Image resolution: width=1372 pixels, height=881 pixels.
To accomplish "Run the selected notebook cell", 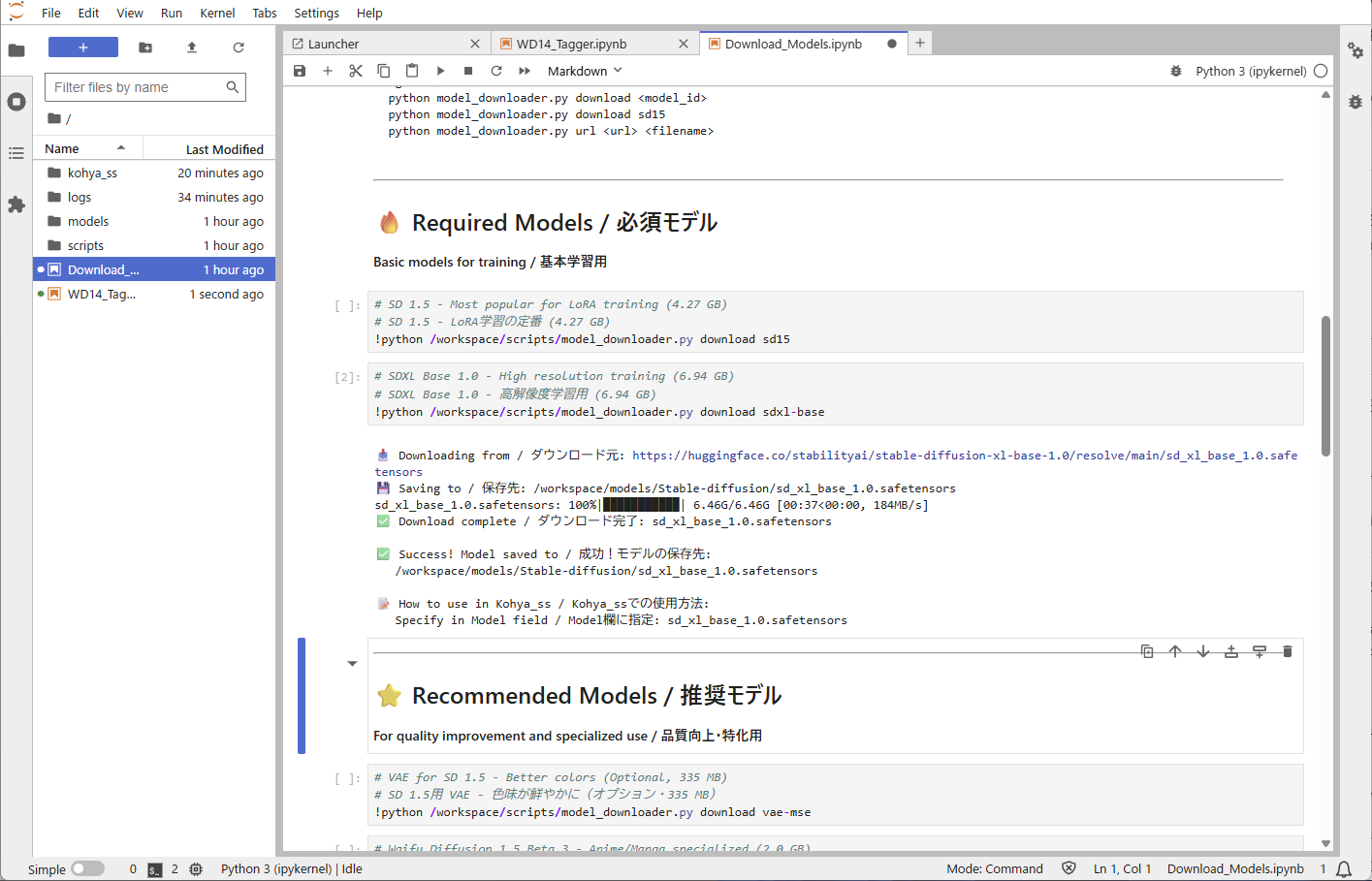I will [x=441, y=70].
